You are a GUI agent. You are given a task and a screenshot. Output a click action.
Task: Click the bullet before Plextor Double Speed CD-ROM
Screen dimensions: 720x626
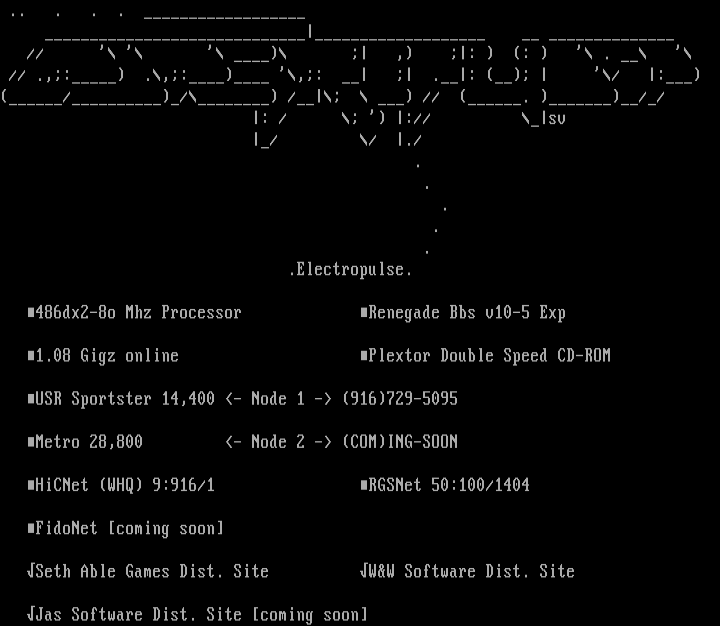(x=364, y=356)
